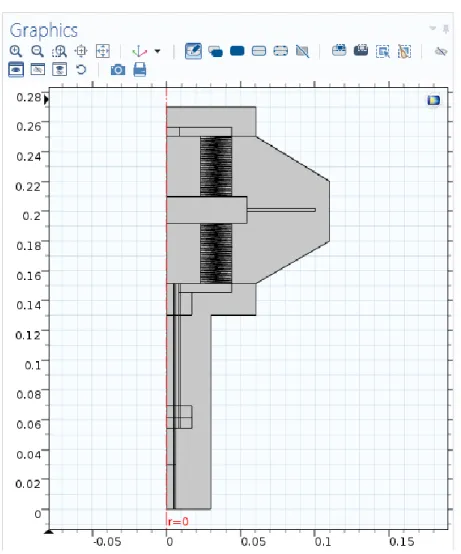Click the red r=0 axis label

(178, 521)
